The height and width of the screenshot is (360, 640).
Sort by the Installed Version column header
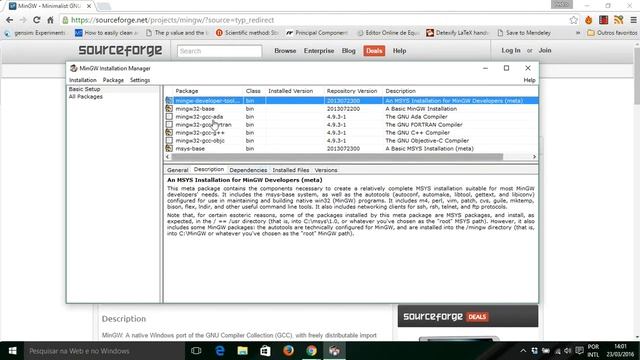tap(291, 91)
